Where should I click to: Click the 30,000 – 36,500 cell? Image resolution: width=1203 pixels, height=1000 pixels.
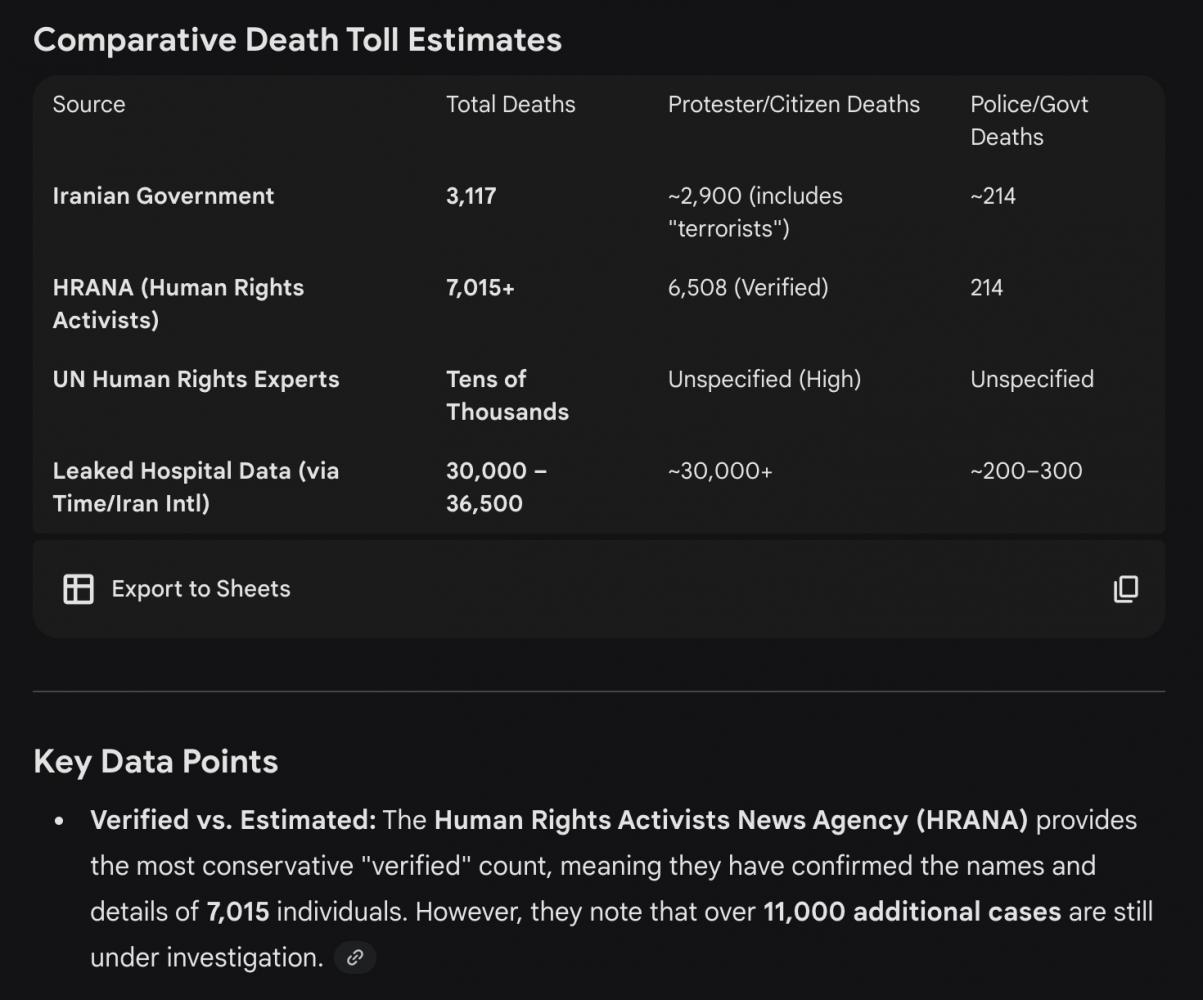click(x=496, y=487)
